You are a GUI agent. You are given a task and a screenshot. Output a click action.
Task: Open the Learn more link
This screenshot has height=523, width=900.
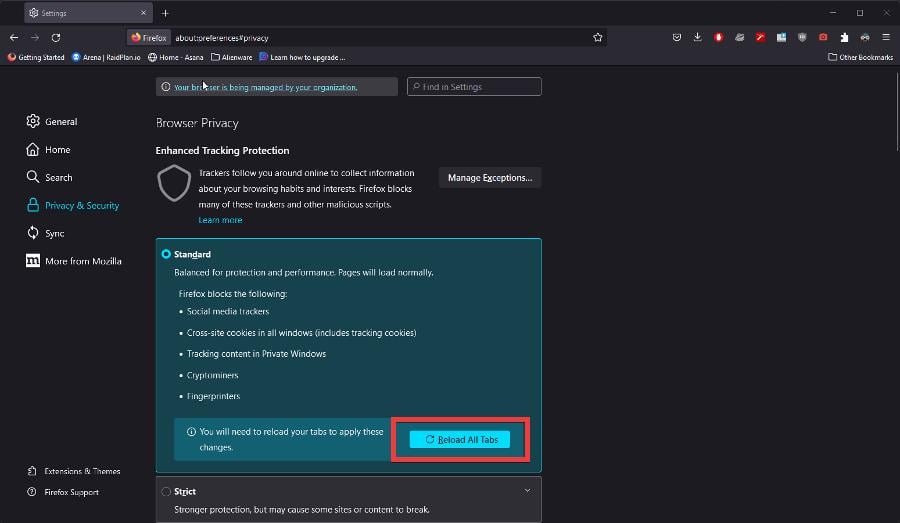[x=220, y=220]
